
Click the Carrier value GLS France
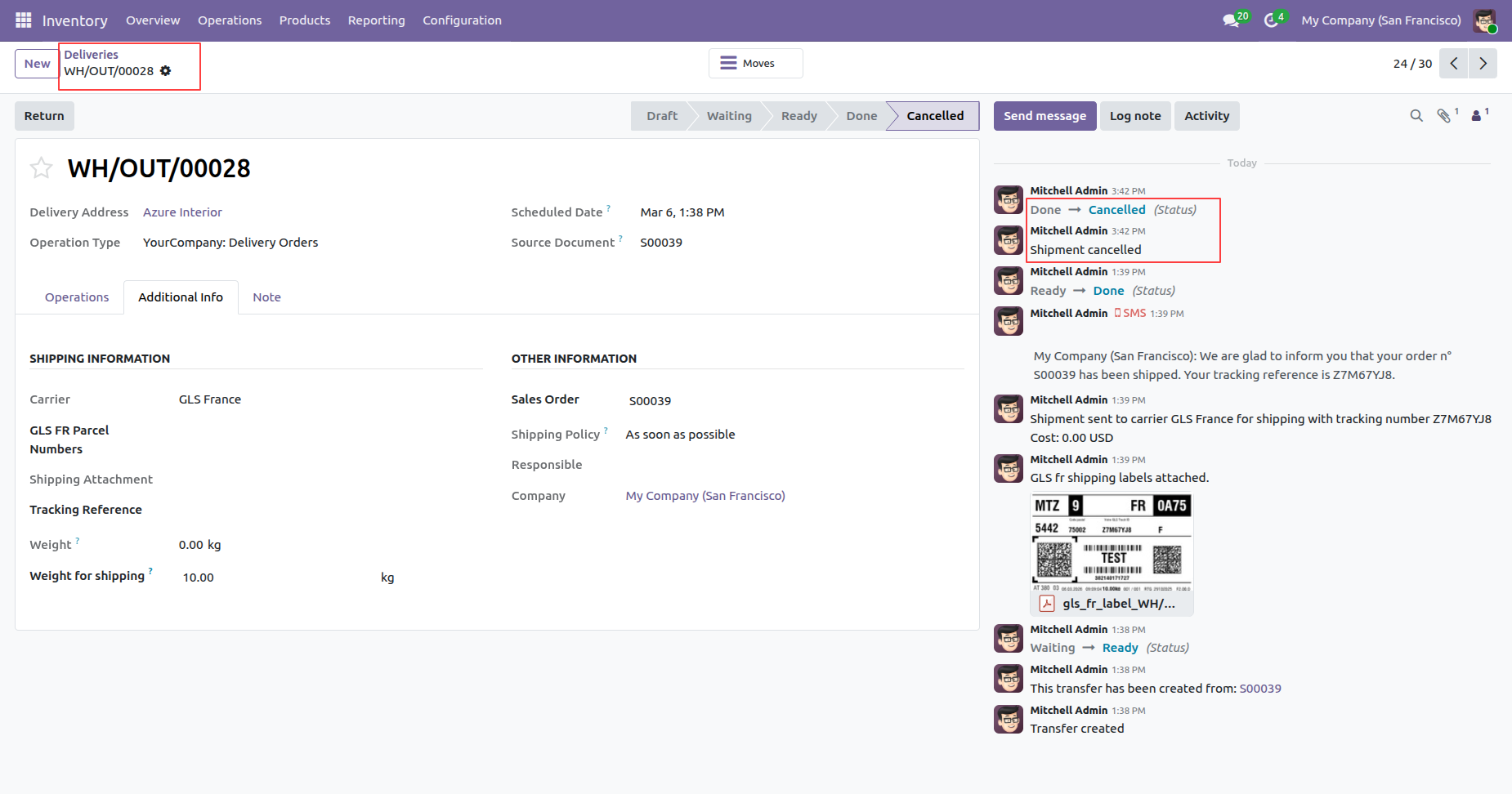210,399
